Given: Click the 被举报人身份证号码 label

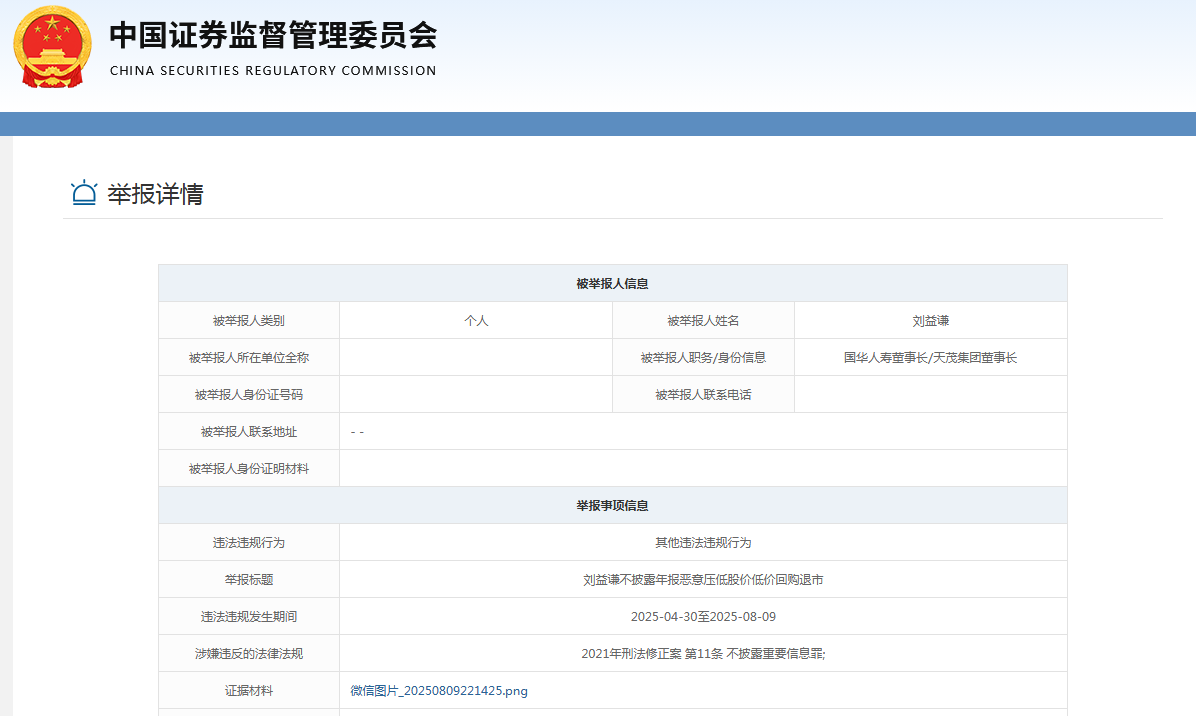Looking at the screenshot, I should point(249,395).
